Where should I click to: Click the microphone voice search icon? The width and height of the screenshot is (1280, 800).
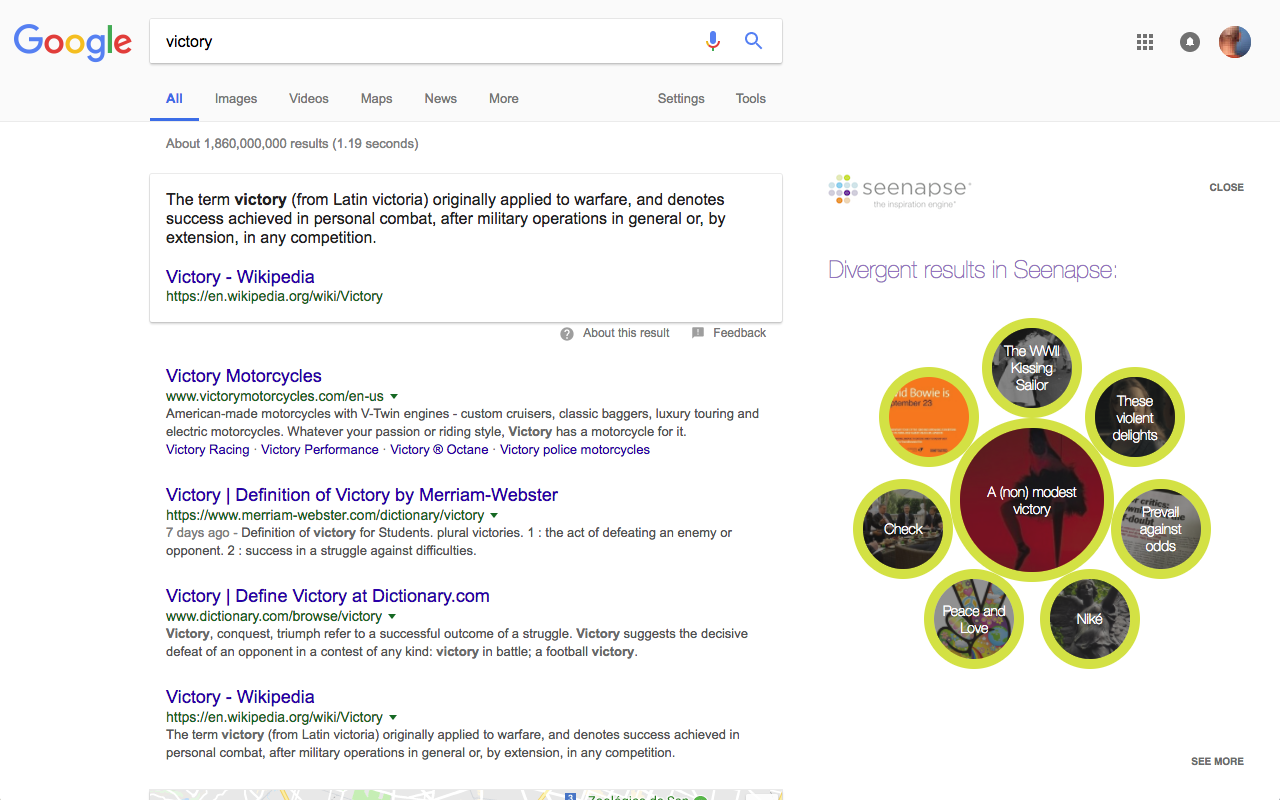pyautogui.click(x=712, y=41)
